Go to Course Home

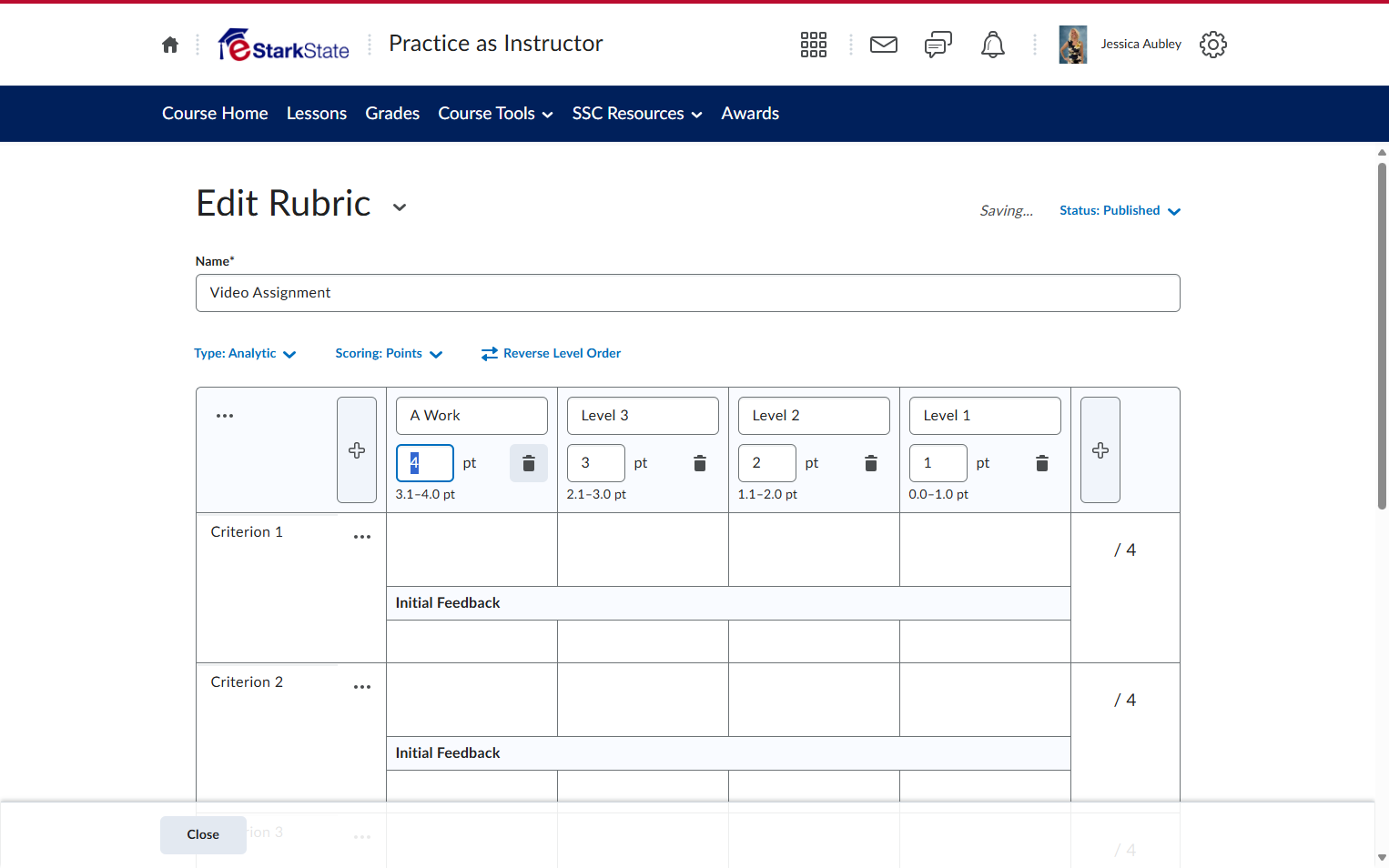click(215, 114)
